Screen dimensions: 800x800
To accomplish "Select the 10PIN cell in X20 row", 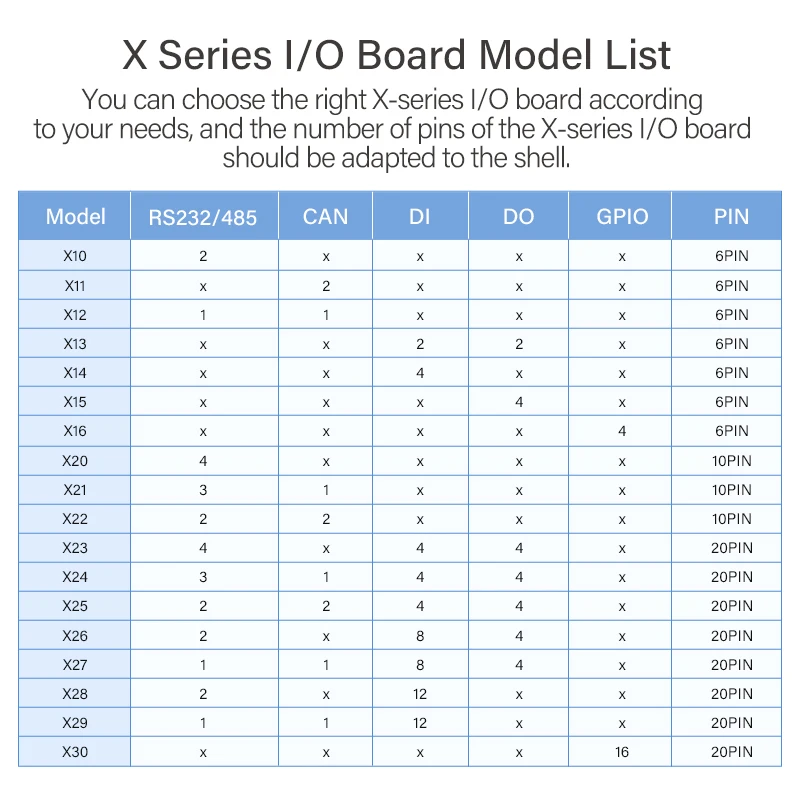I will (x=731, y=461).
